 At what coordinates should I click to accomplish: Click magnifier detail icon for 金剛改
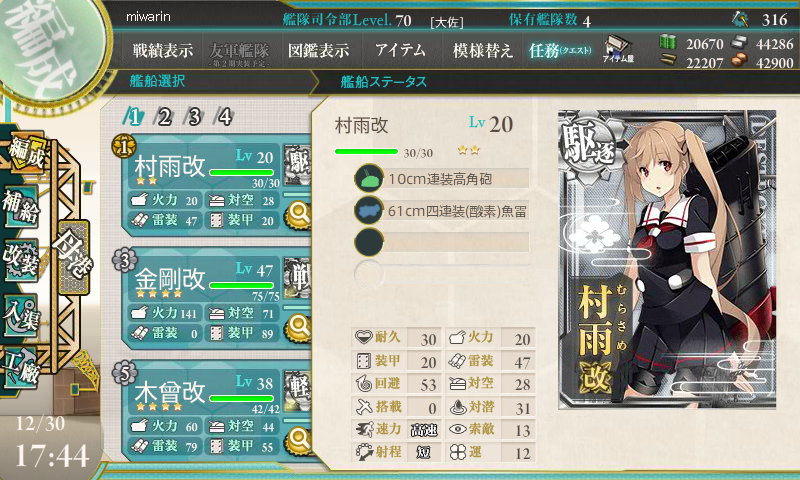[x=298, y=326]
